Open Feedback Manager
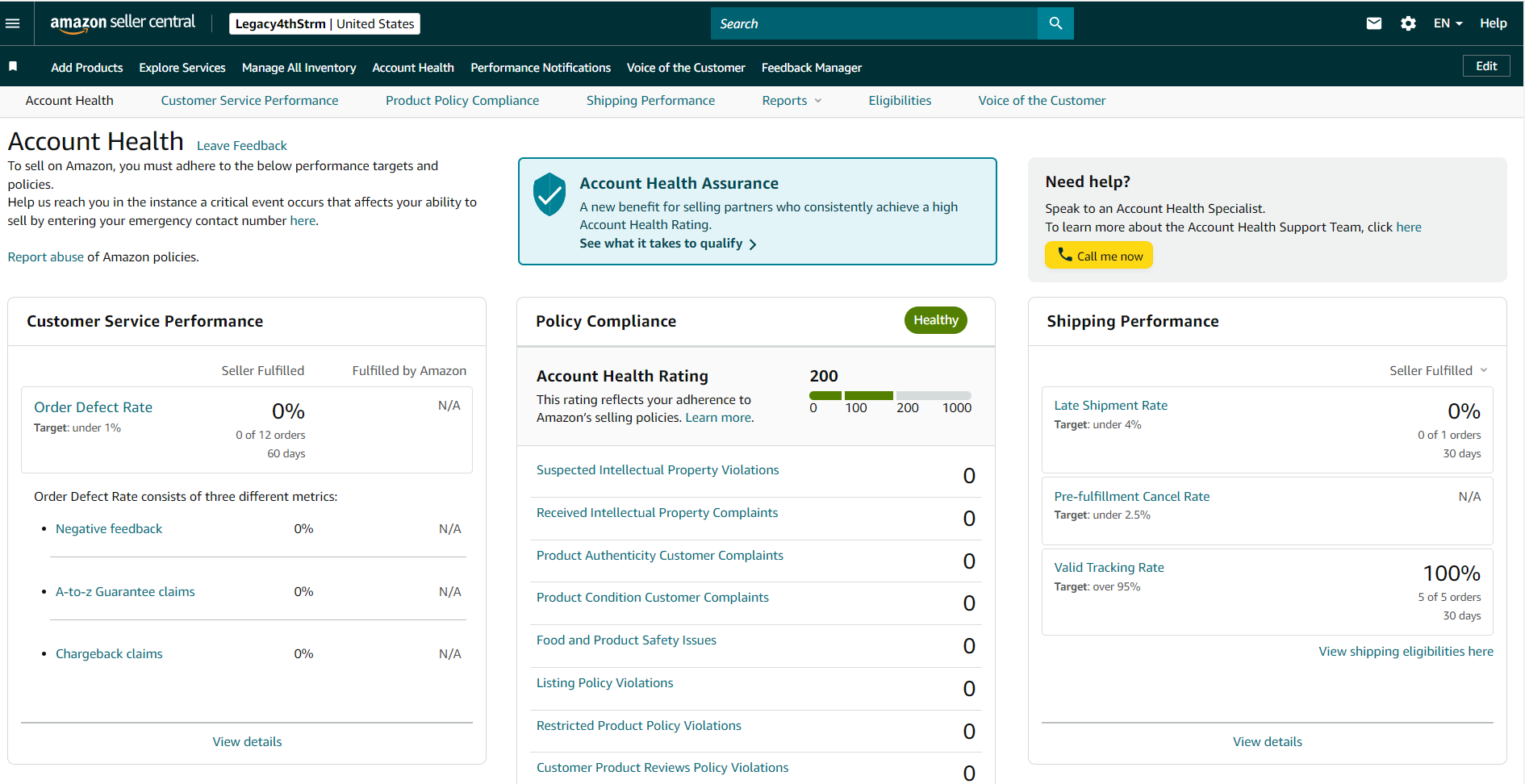 pyautogui.click(x=812, y=68)
